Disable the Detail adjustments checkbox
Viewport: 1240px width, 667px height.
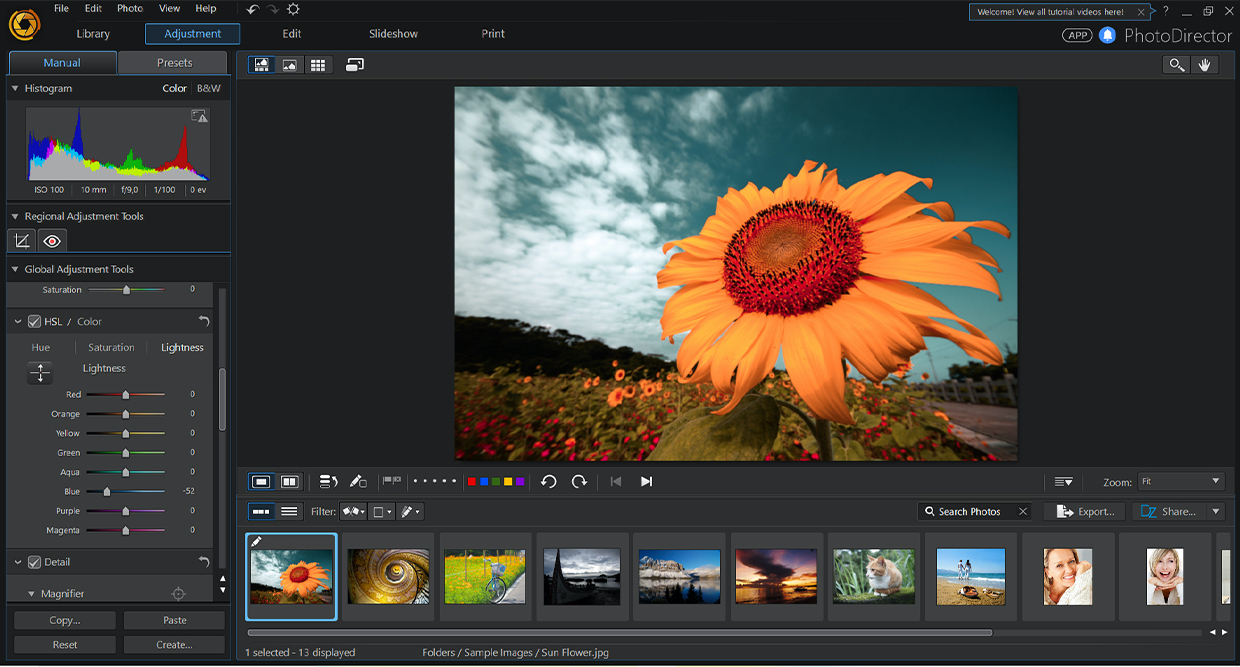coord(34,562)
